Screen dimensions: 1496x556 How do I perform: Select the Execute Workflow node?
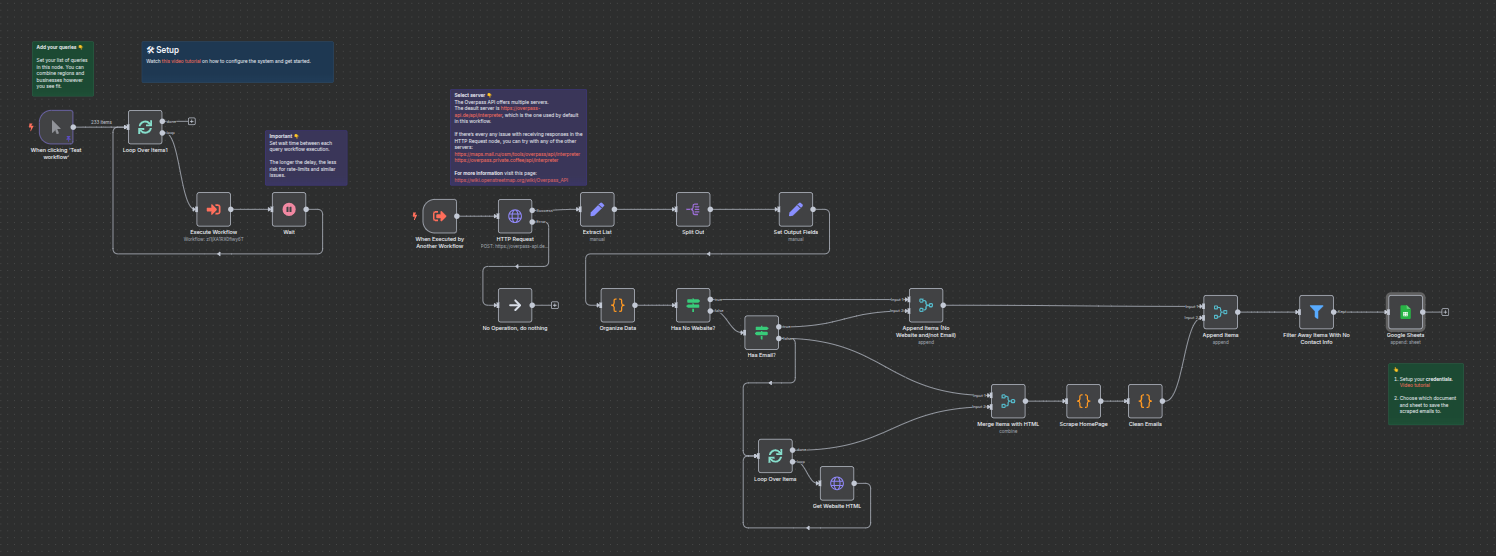coord(214,209)
